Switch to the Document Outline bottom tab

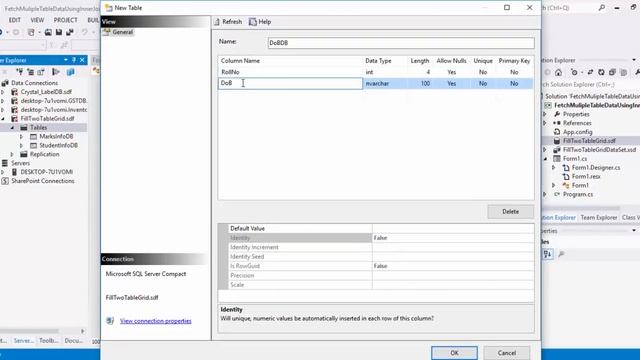[x=74, y=340]
